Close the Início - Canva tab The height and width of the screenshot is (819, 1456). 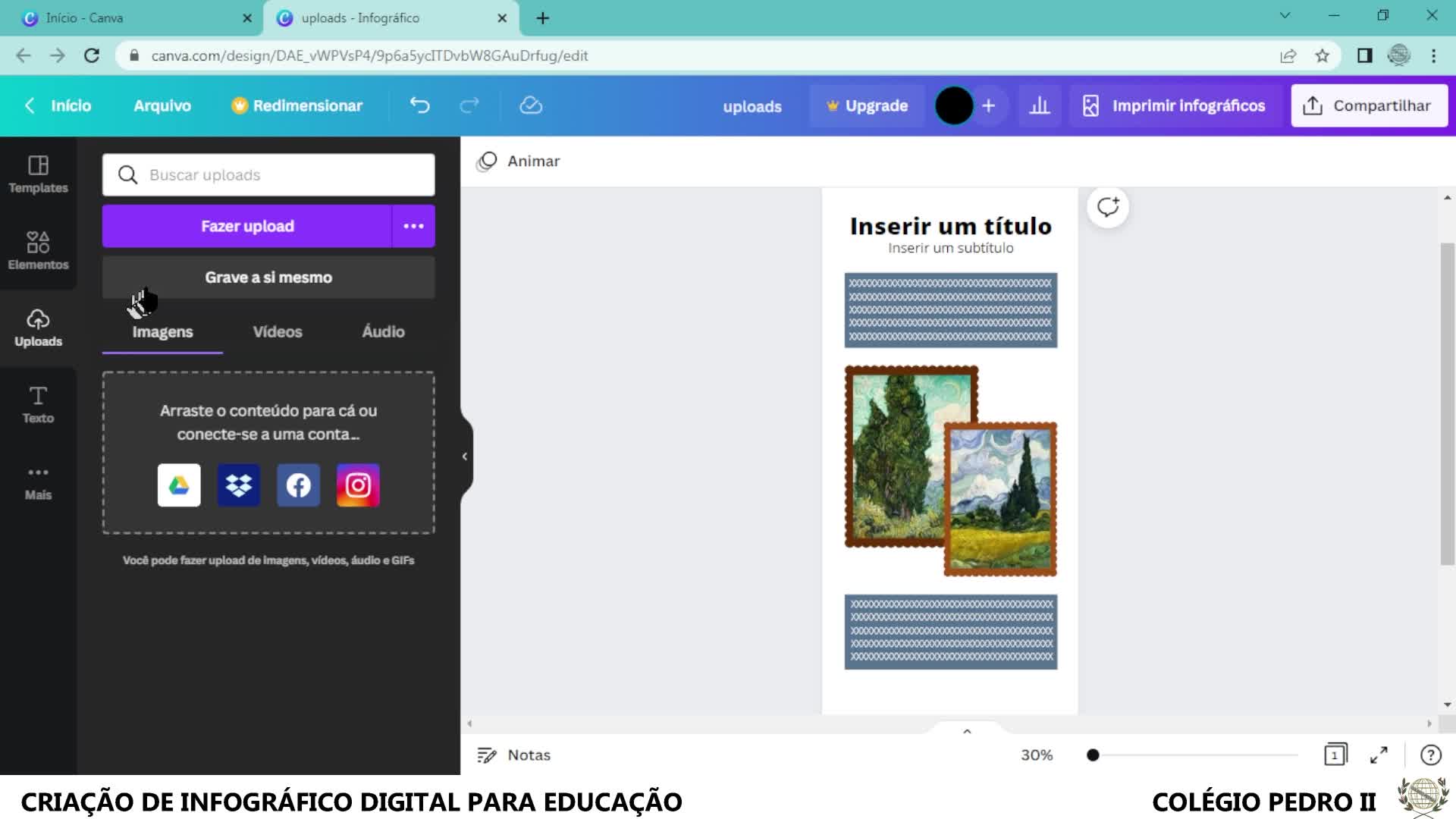247,18
